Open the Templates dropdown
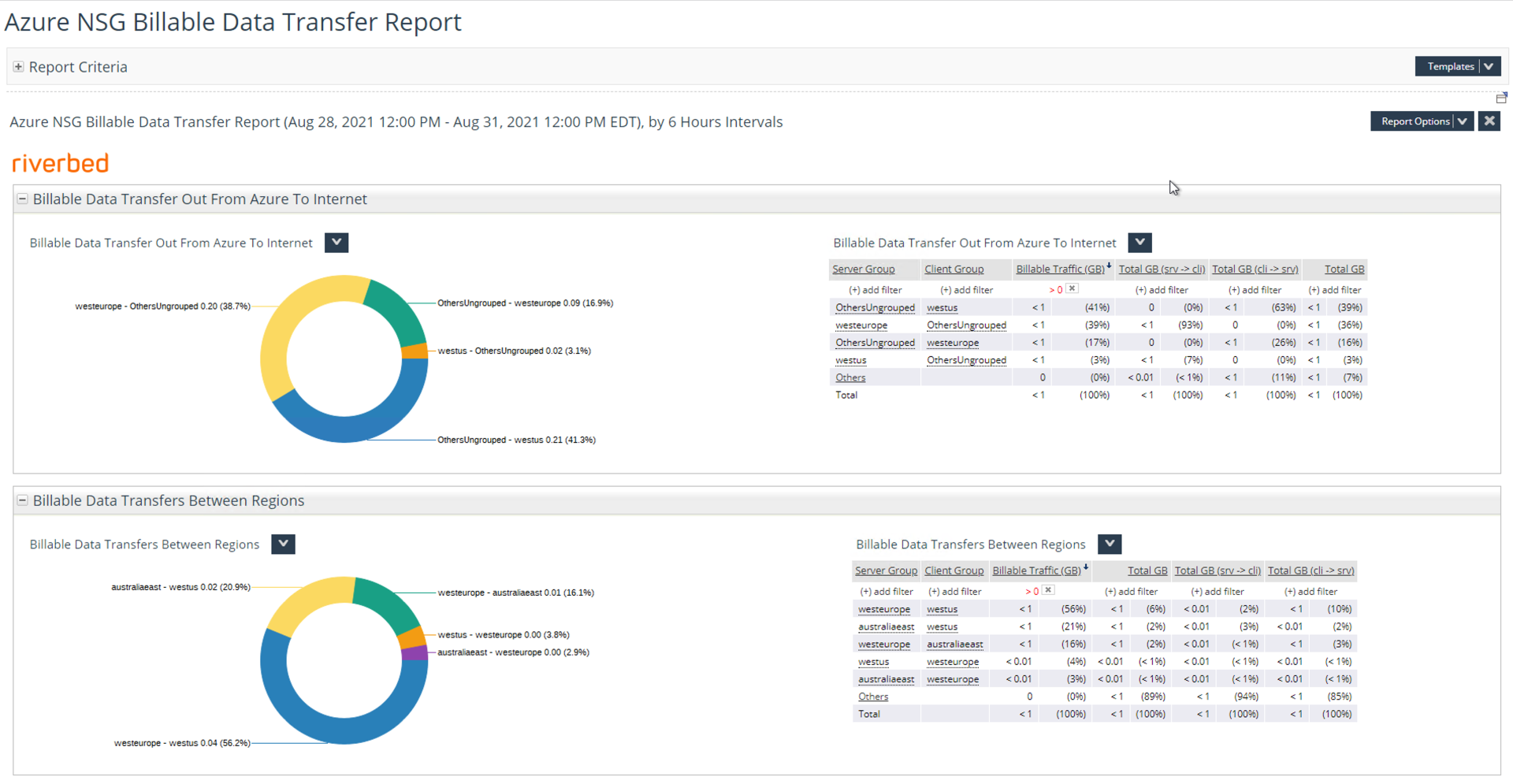Viewport: 1513px width, 784px height. coord(1457,66)
